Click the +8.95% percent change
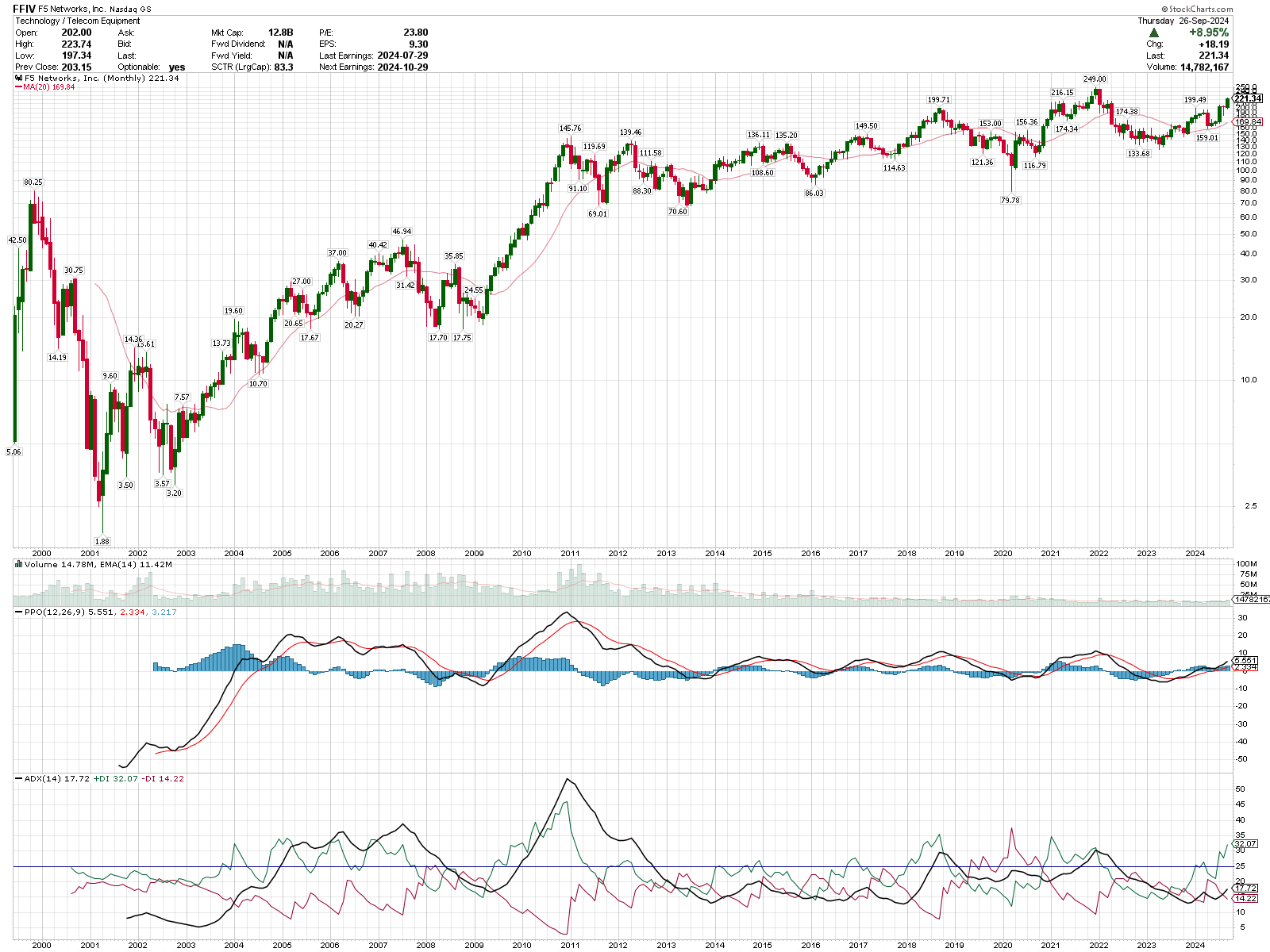1270x952 pixels. click(1208, 33)
